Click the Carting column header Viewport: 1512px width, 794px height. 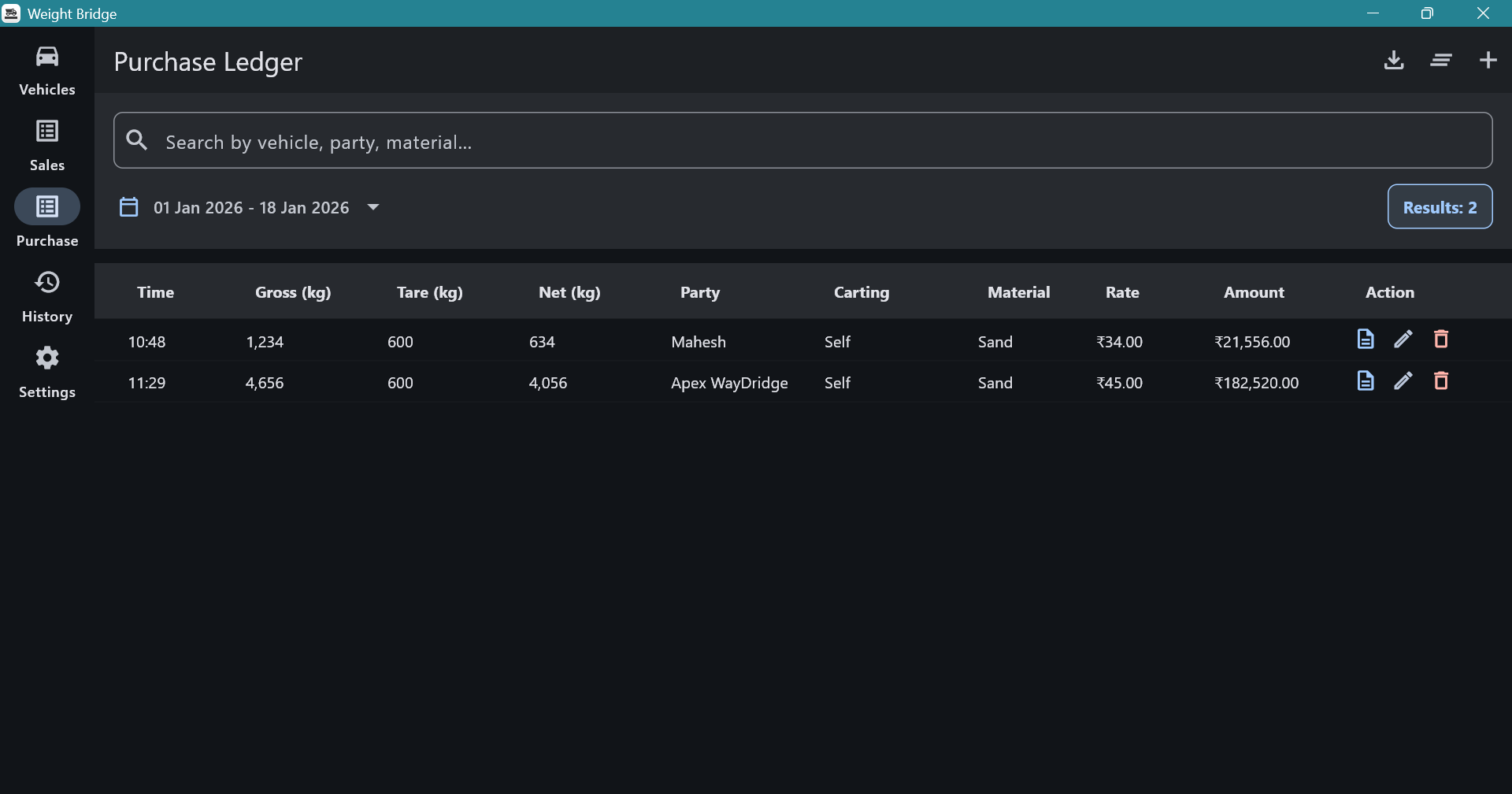pyautogui.click(x=862, y=292)
